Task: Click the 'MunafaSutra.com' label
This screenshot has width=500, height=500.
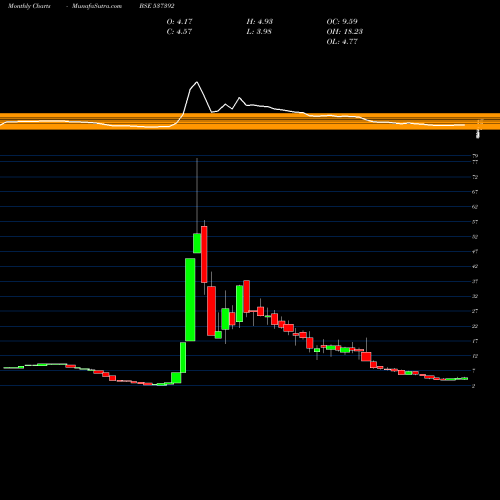Action: point(97,6)
